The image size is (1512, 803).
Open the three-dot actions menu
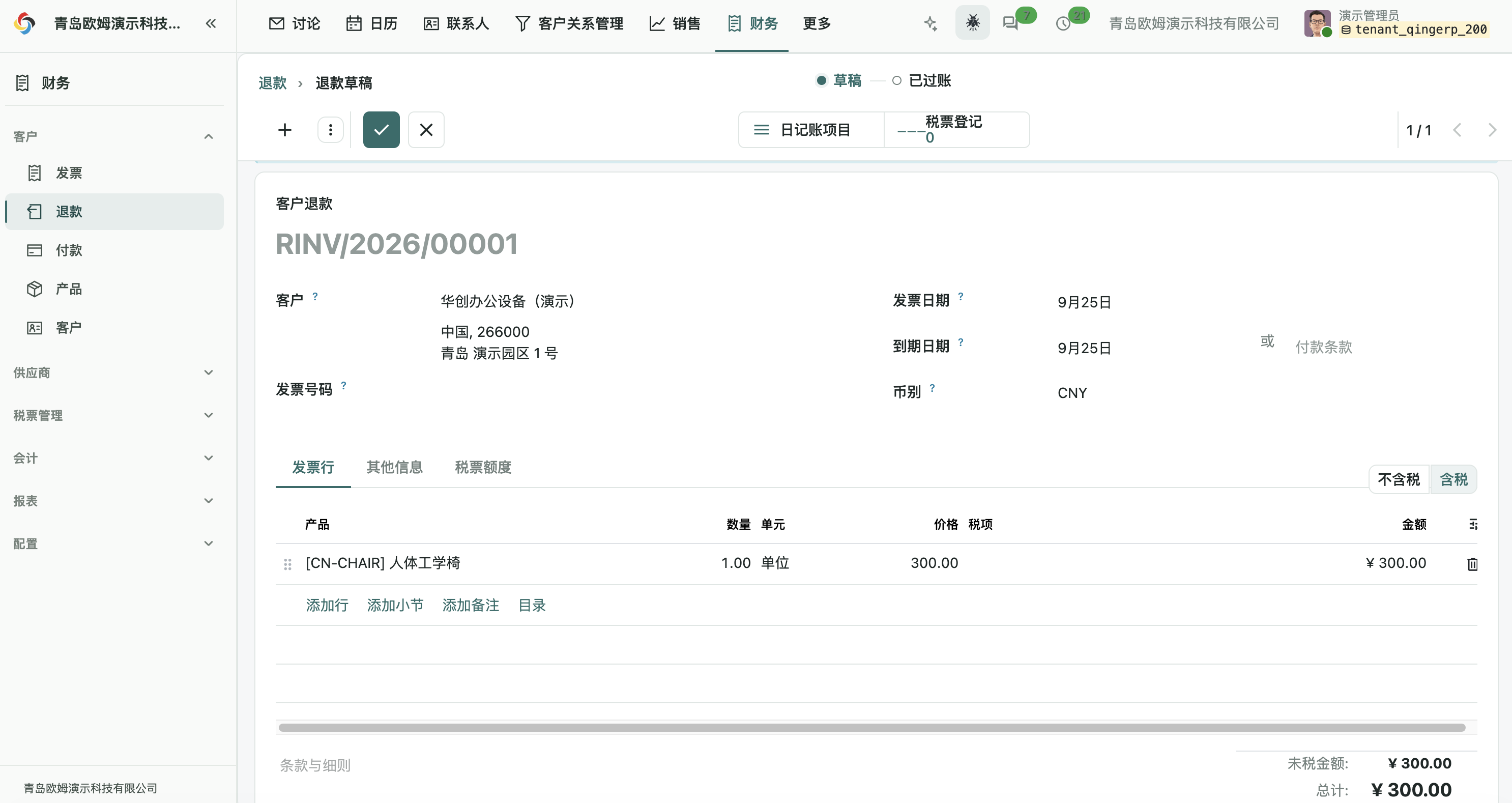pyautogui.click(x=331, y=130)
